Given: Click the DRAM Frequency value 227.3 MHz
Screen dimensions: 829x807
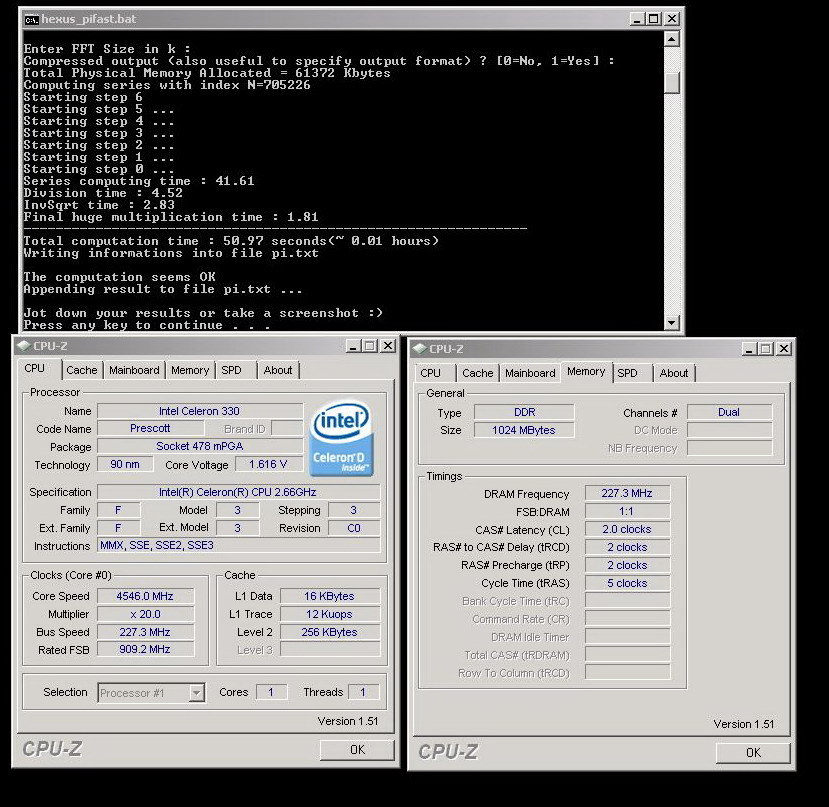Looking at the screenshot, I should point(627,493).
